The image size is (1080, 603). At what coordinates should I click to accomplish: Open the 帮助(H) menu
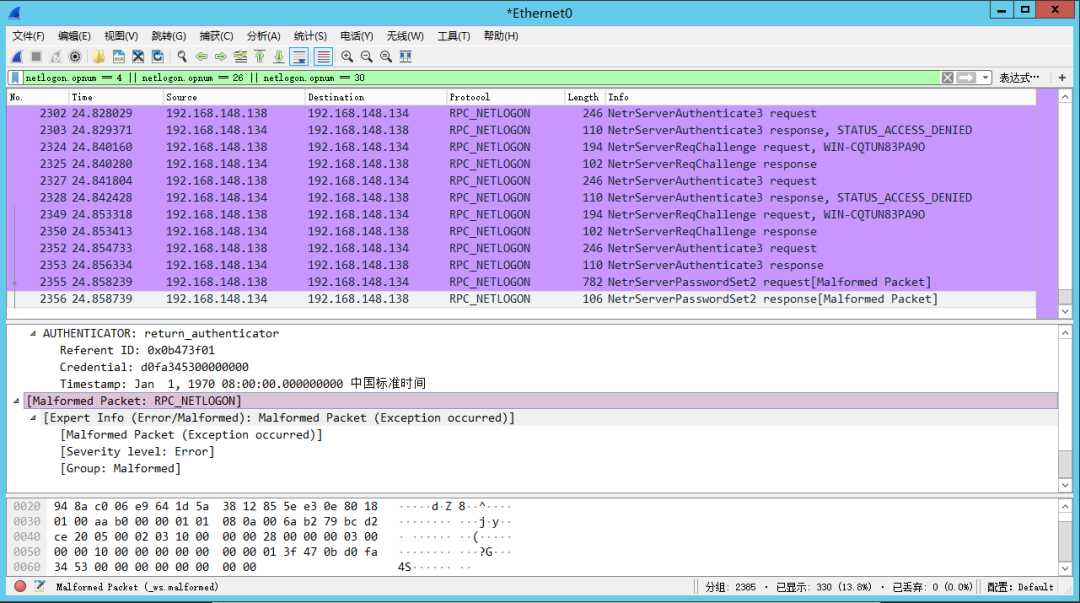(x=501, y=36)
